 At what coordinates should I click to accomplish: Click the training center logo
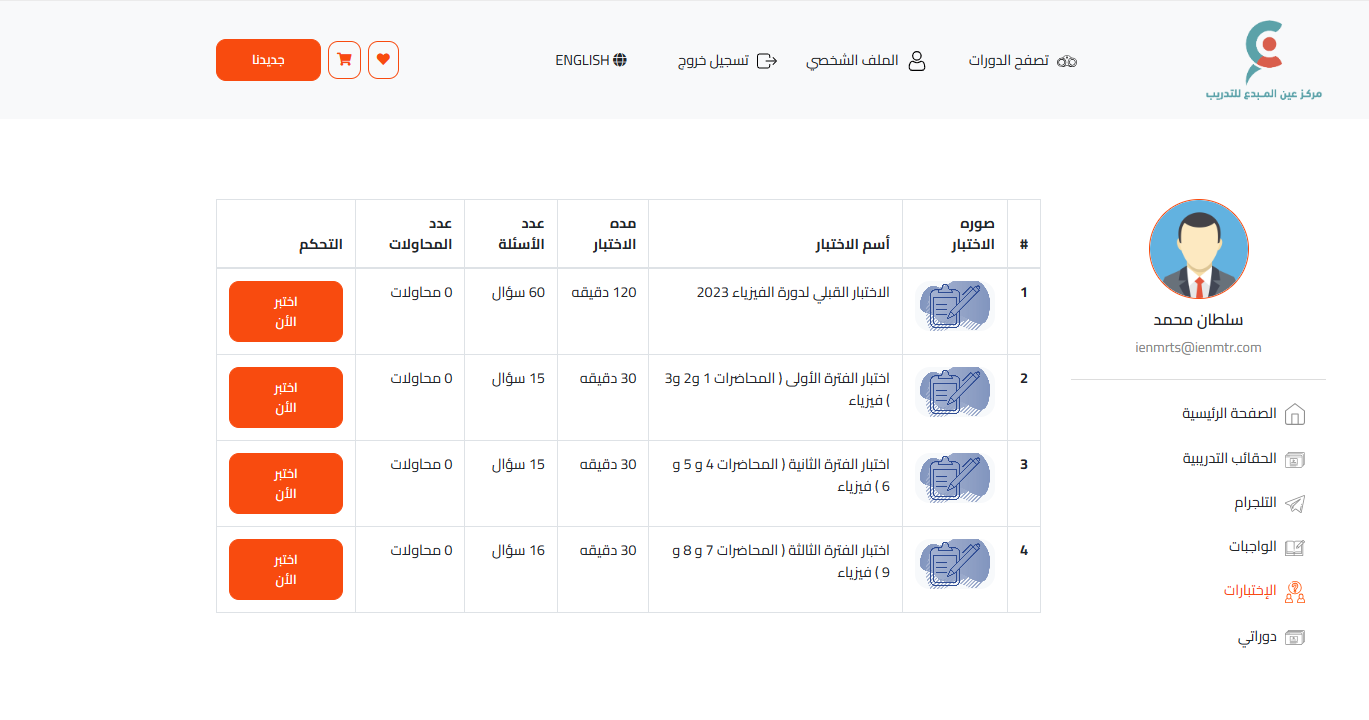pos(1264,60)
